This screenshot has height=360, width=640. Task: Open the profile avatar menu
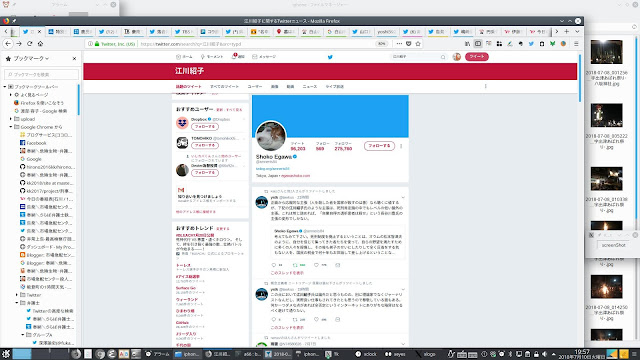457,57
